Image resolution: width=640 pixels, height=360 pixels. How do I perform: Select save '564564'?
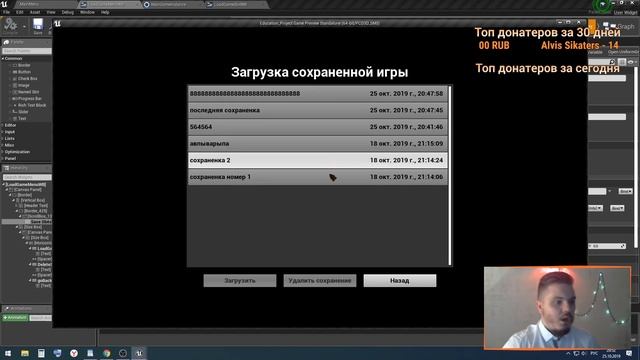pos(318,127)
